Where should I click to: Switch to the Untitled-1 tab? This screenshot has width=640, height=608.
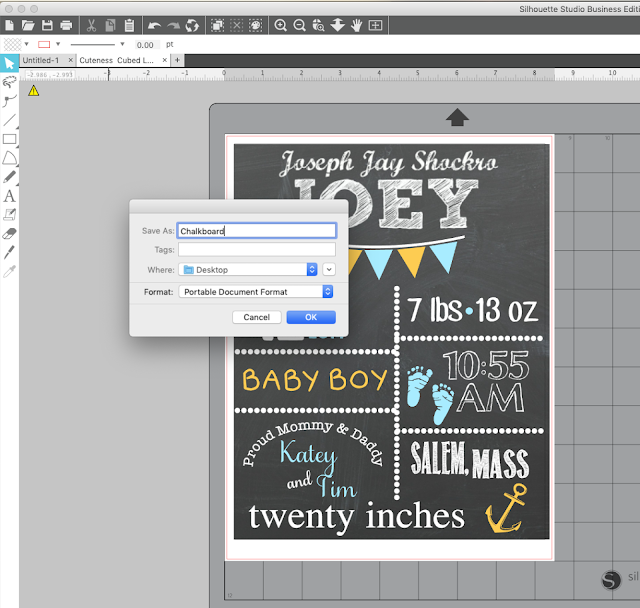click(41, 60)
